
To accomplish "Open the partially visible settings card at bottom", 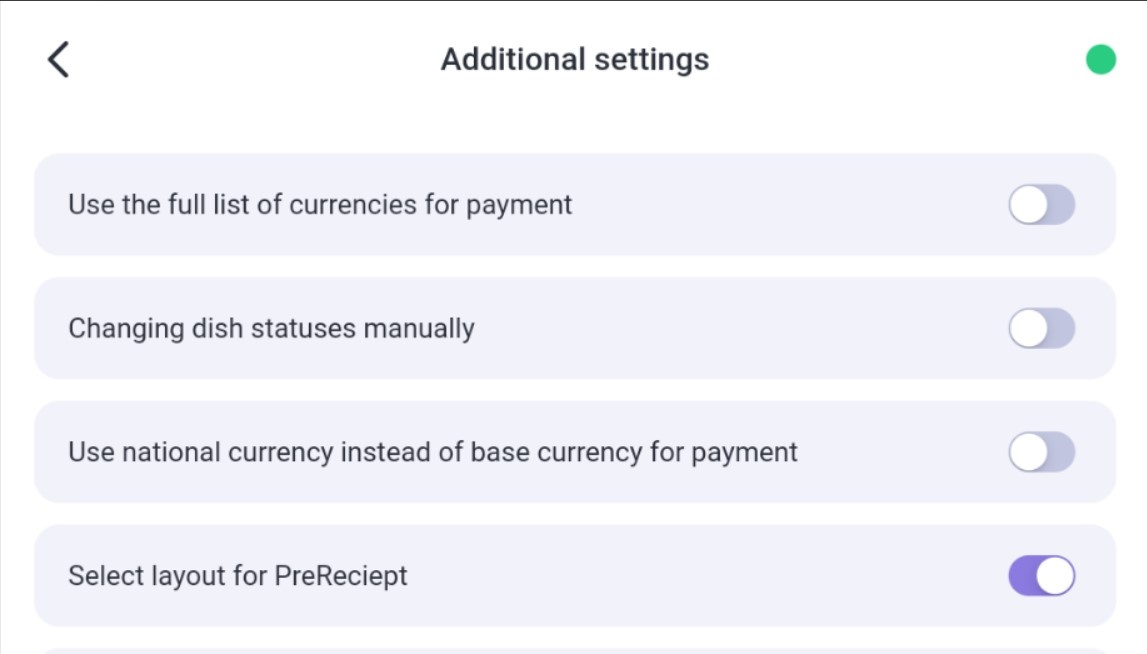I will point(575,651).
